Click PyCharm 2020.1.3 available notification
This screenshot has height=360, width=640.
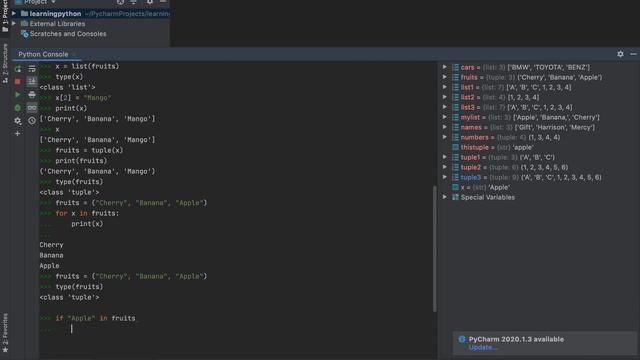point(516,339)
